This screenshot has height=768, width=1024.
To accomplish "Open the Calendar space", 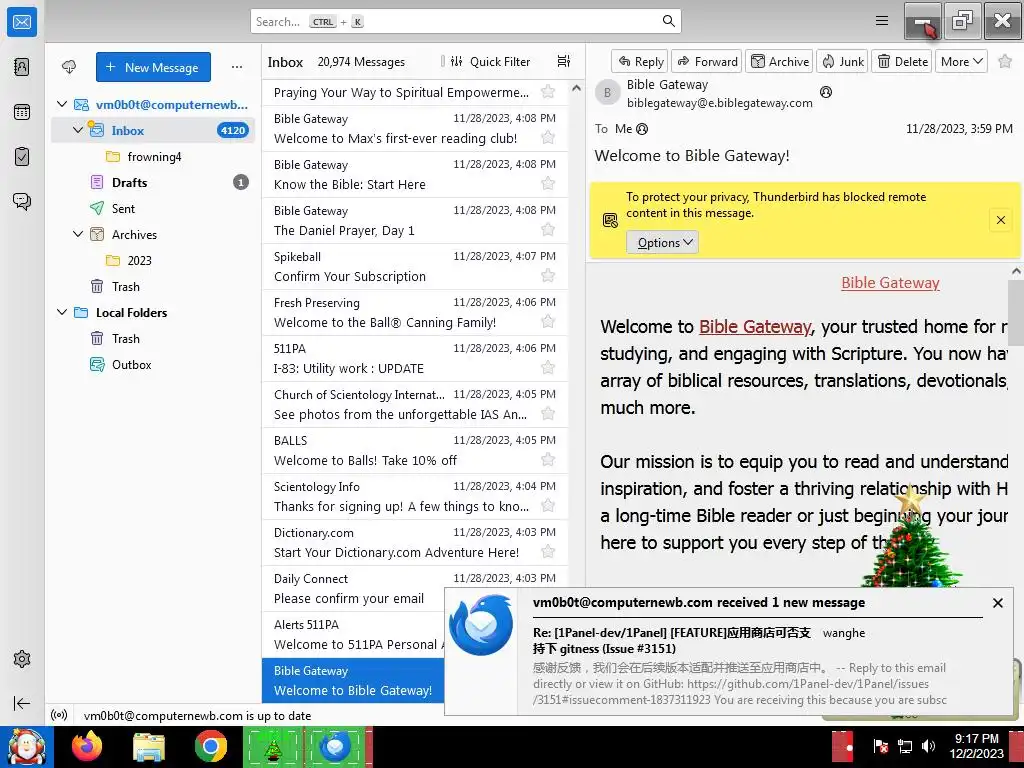I will (22, 112).
